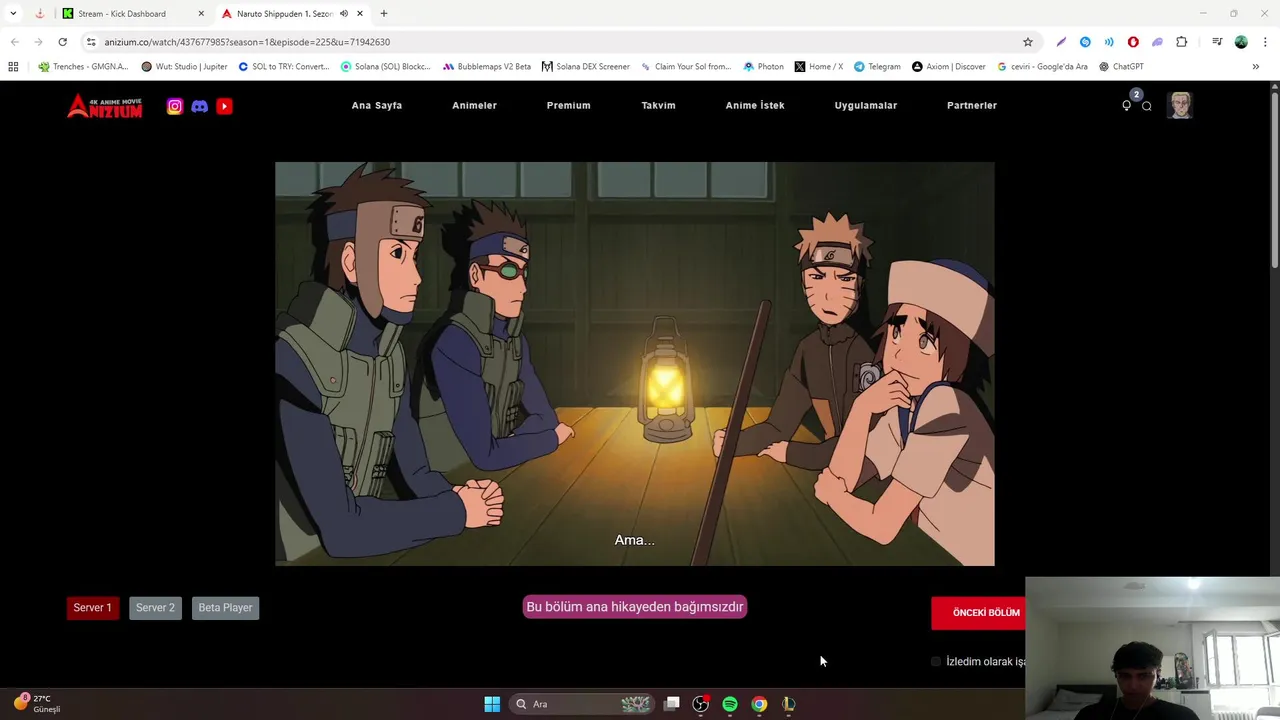Go to ÖNCEKİ BÖLÜM

(979, 613)
